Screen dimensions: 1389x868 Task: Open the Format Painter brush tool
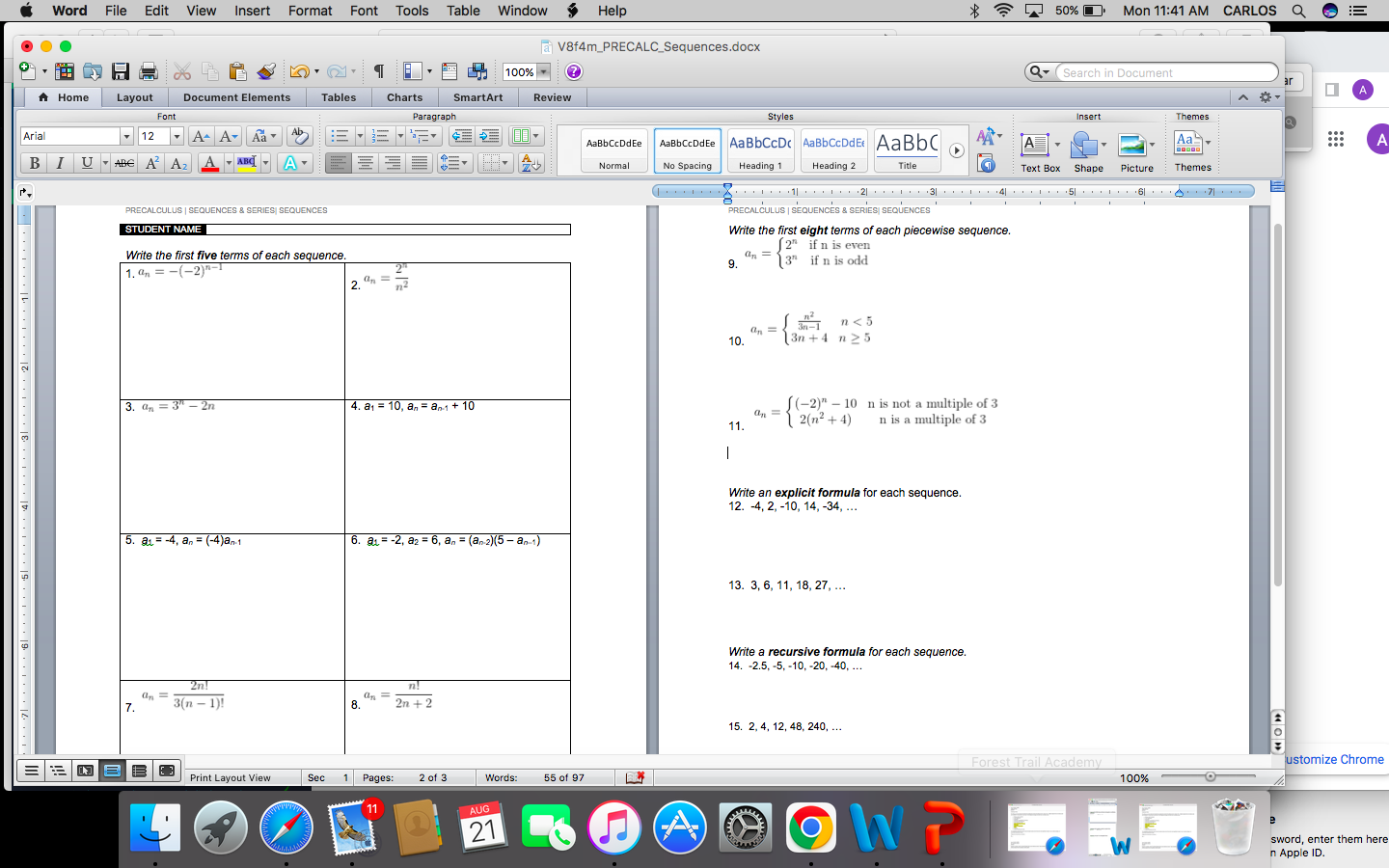click(267, 70)
